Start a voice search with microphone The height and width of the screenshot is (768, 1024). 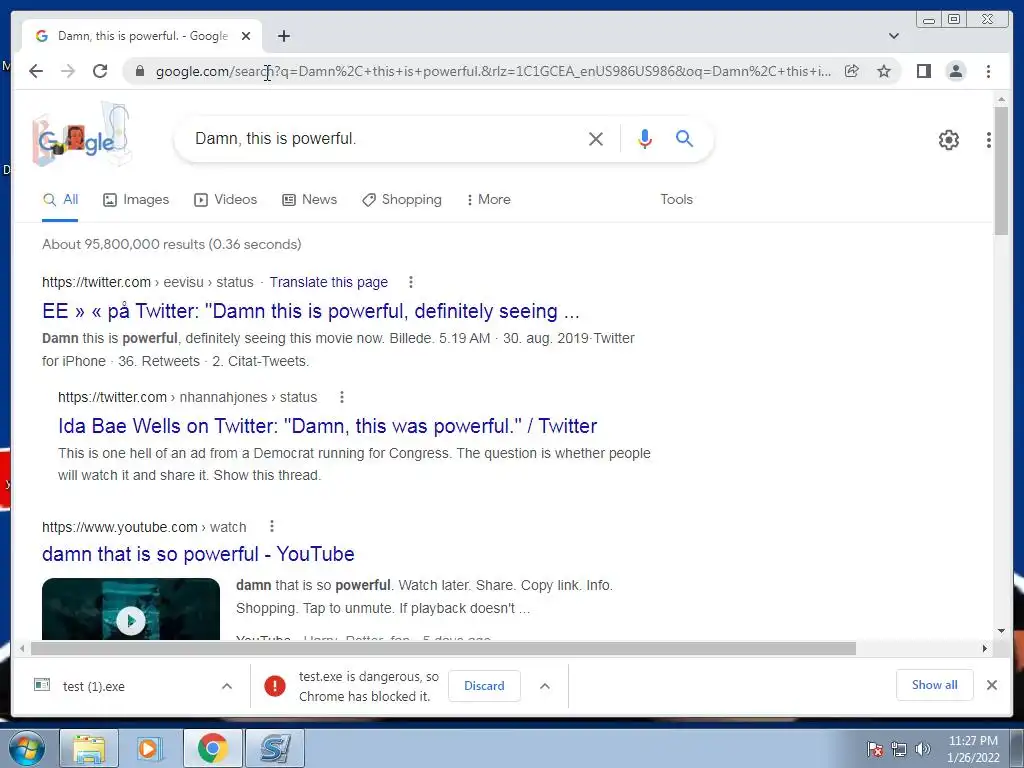tap(645, 138)
